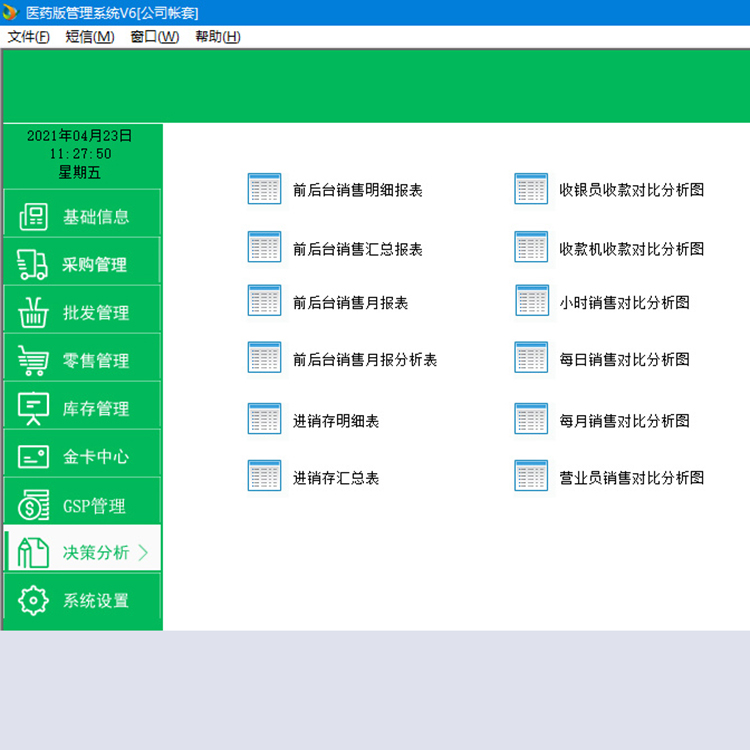Click the application logo in title bar
This screenshot has height=750, width=750.
[10, 12]
